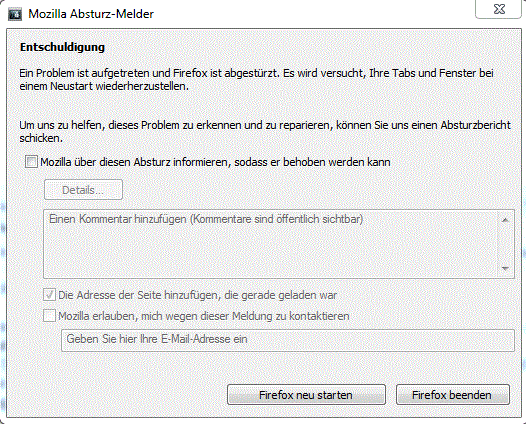Tick the checkbox to inform Mozilla about crash

31,162
